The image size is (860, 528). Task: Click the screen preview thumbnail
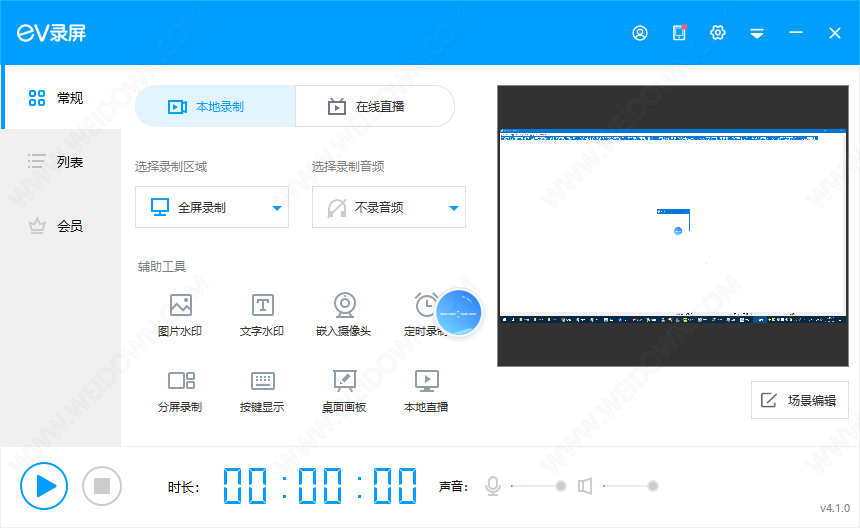click(673, 226)
